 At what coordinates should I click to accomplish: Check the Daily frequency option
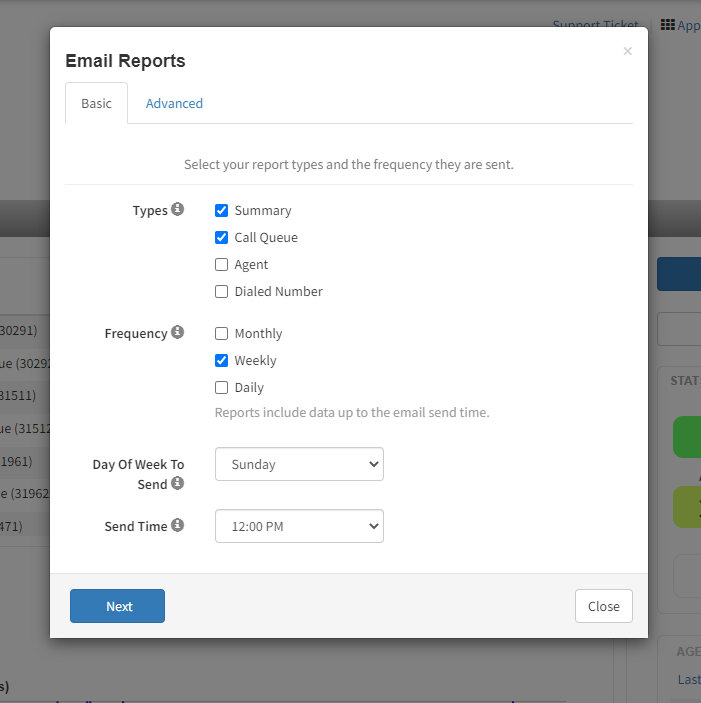click(x=221, y=387)
